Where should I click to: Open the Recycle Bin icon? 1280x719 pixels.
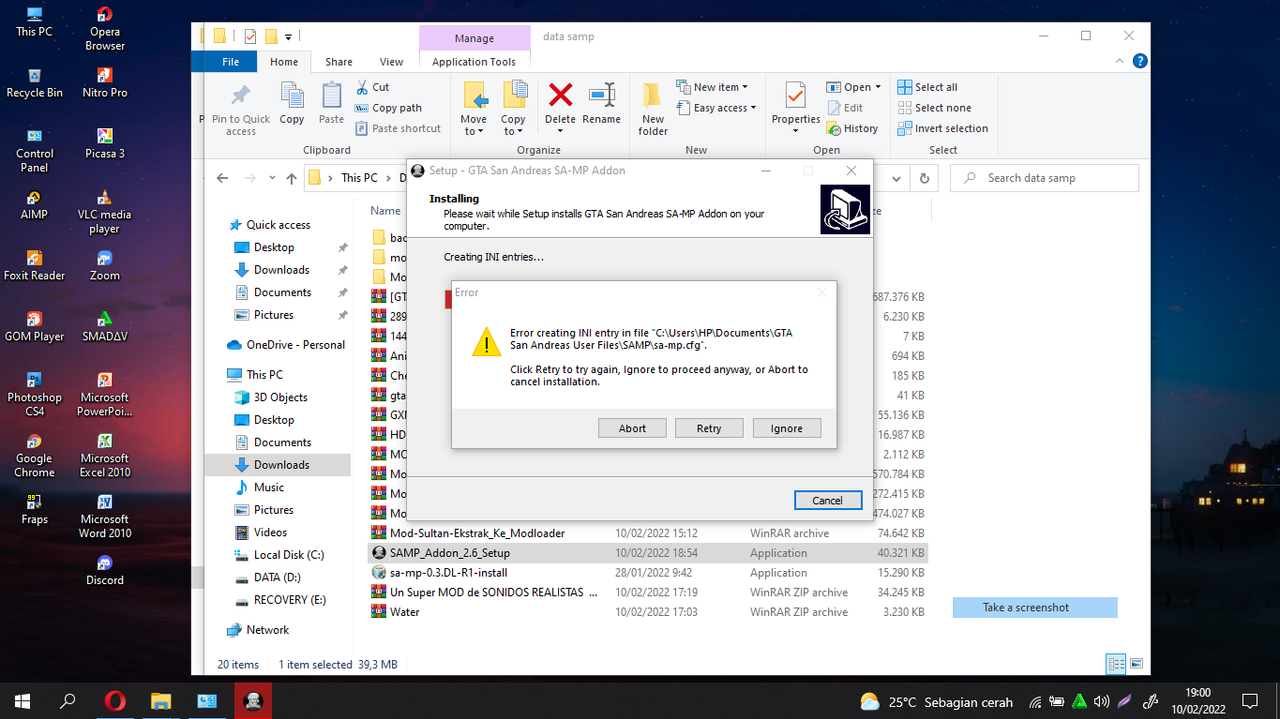coord(34,83)
